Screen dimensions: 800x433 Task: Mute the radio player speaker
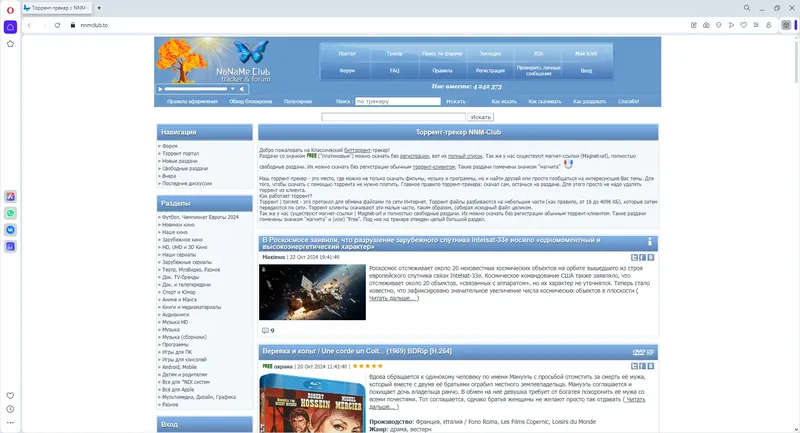click(x=242, y=89)
